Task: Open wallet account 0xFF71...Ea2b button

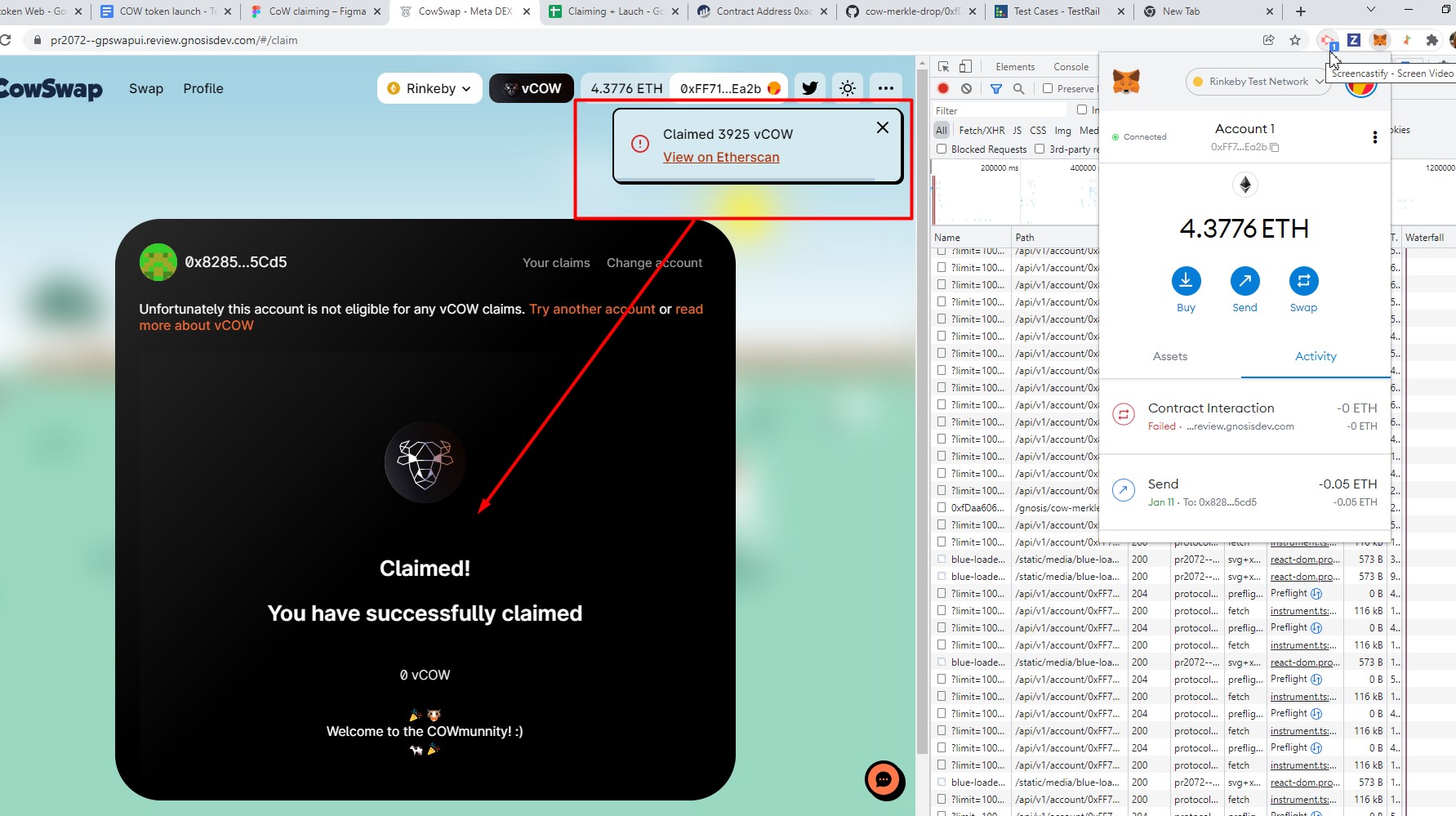Action: pos(729,88)
